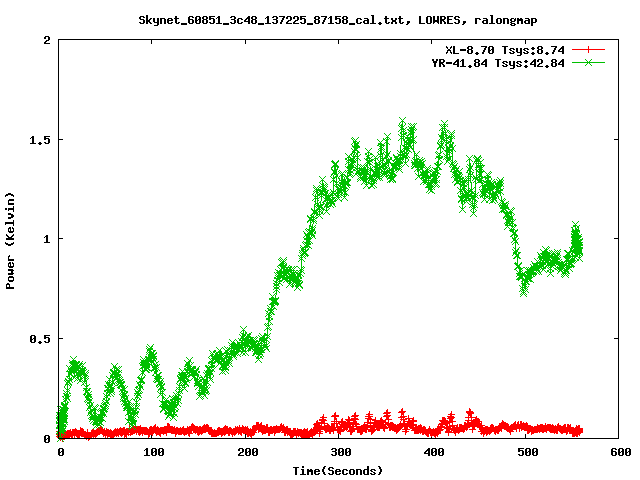
Task: Click the y-axis tick label 2
Action: (x=47, y=40)
